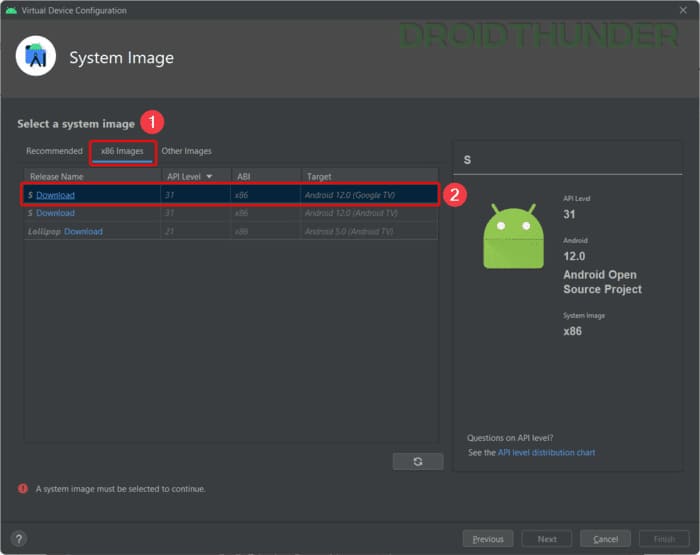700x555 pixels.
Task: Open help with the question mark icon
Action: coord(19,539)
